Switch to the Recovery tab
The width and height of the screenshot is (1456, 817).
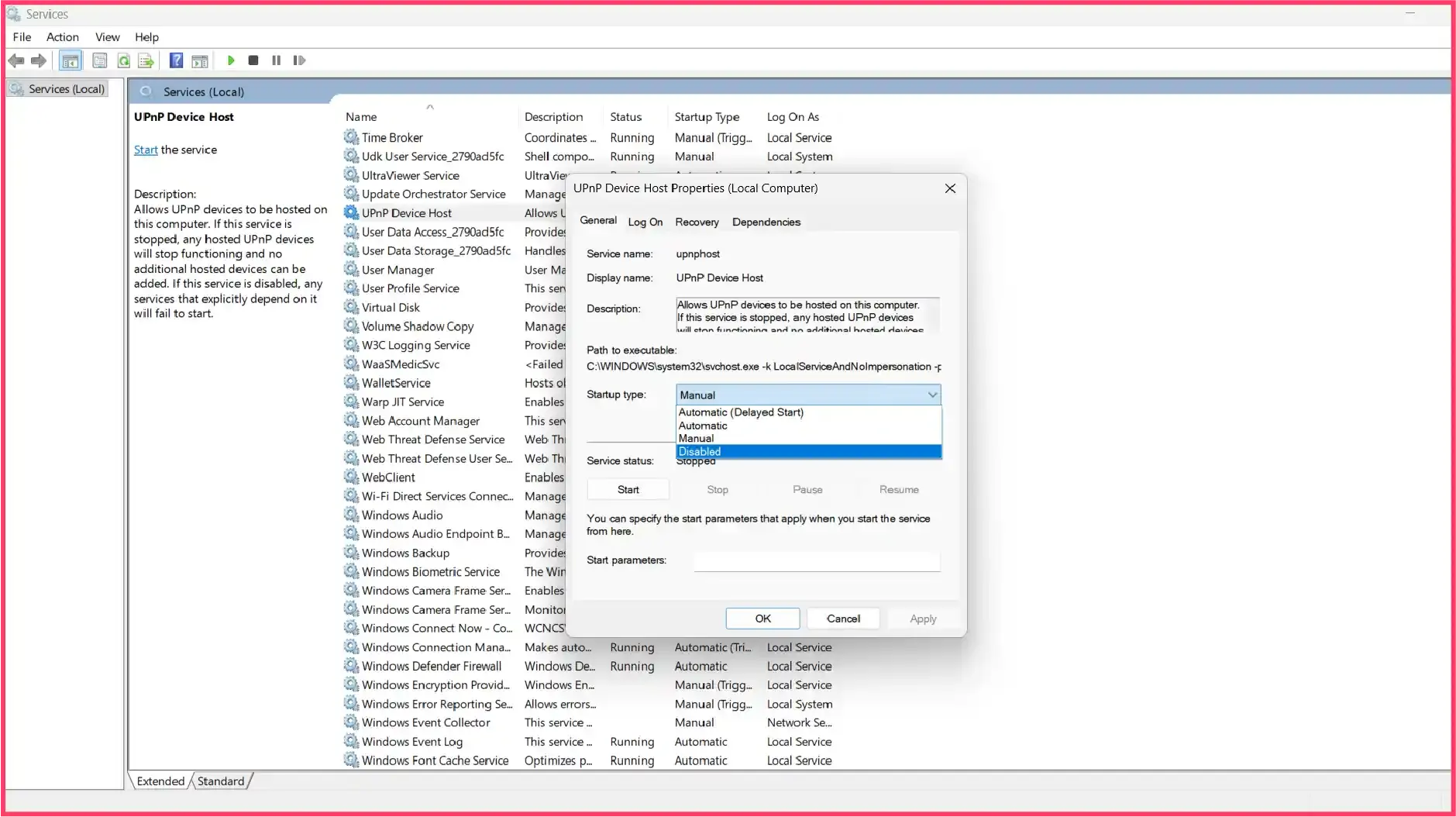[696, 222]
